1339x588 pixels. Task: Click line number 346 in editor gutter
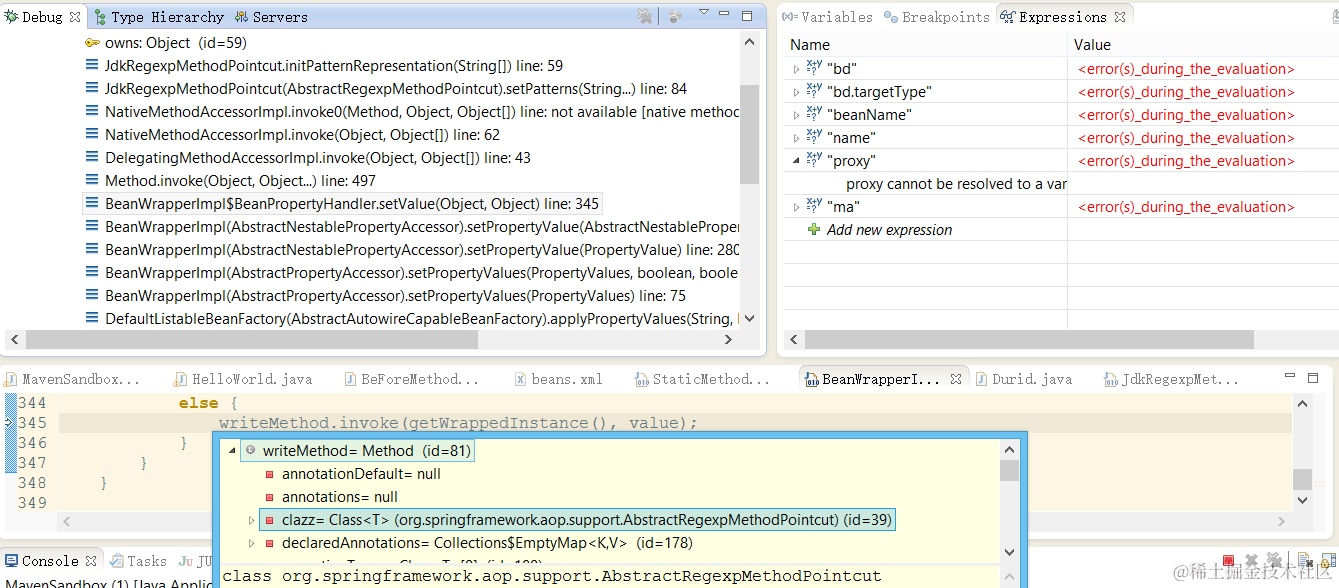pyautogui.click(x=32, y=443)
